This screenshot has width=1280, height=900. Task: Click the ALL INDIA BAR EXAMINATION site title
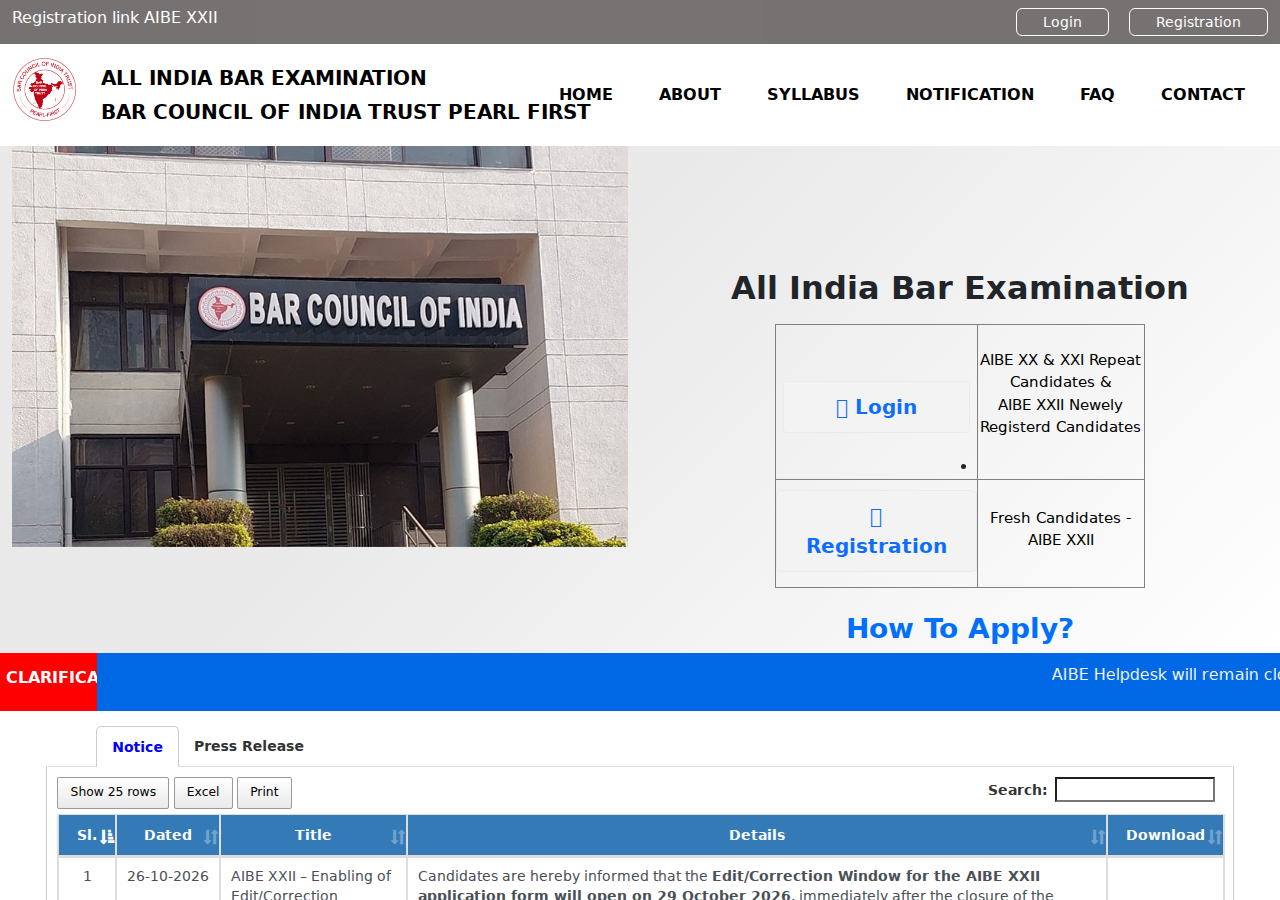coord(264,78)
